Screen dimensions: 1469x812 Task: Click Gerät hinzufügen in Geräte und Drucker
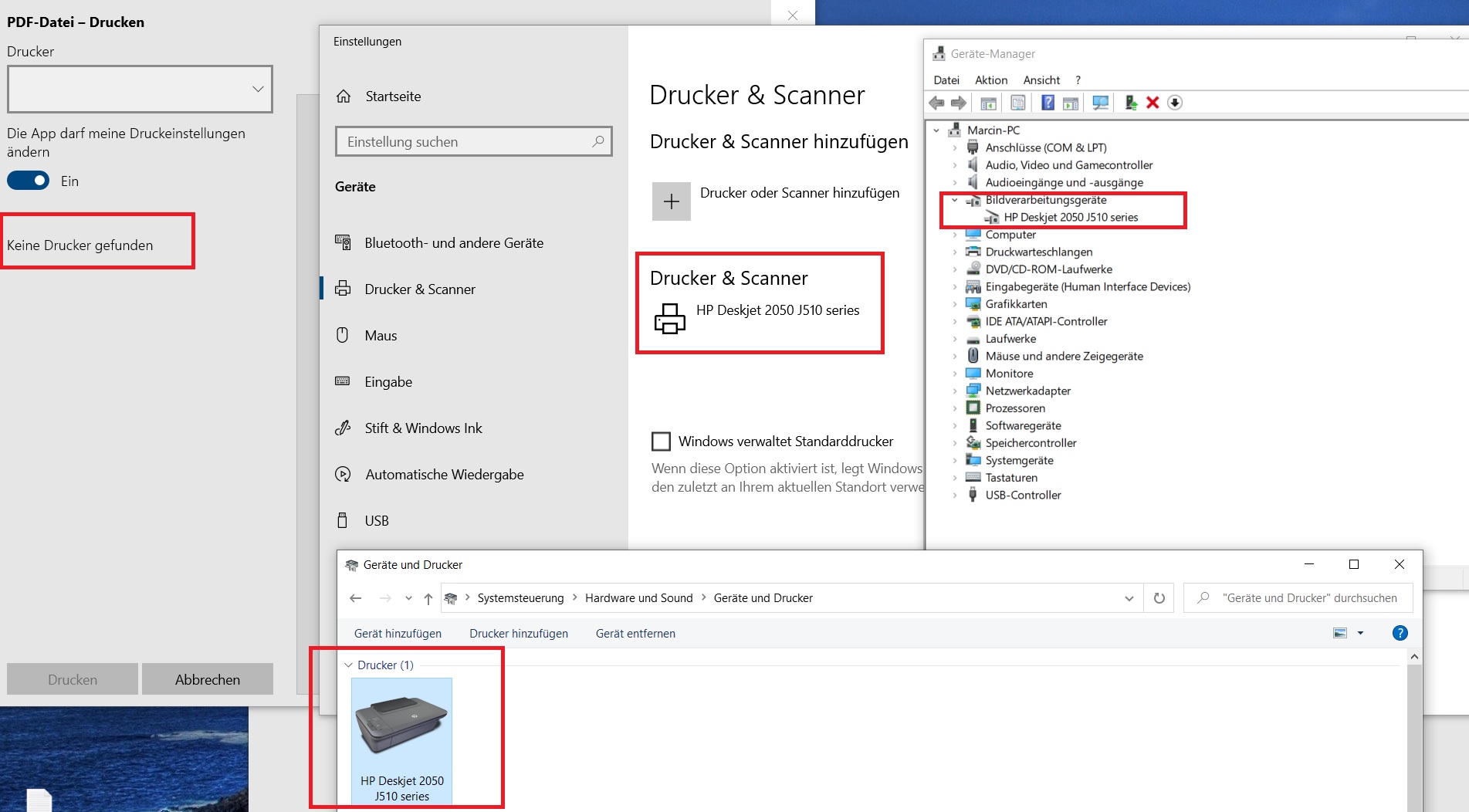pos(398,634)
